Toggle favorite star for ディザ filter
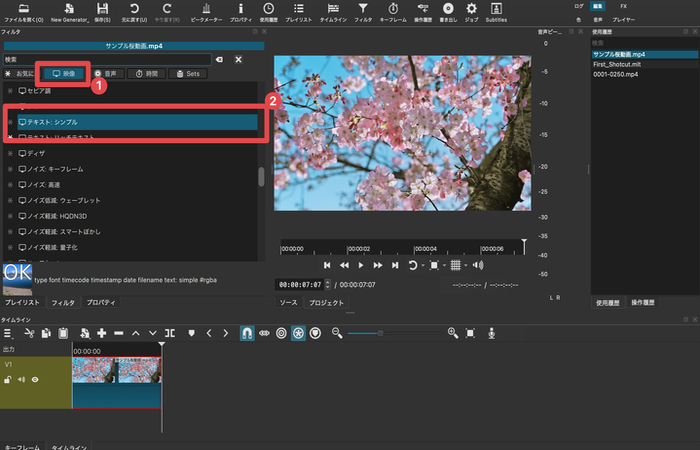700x450 pixels. [x=10, y=153]
